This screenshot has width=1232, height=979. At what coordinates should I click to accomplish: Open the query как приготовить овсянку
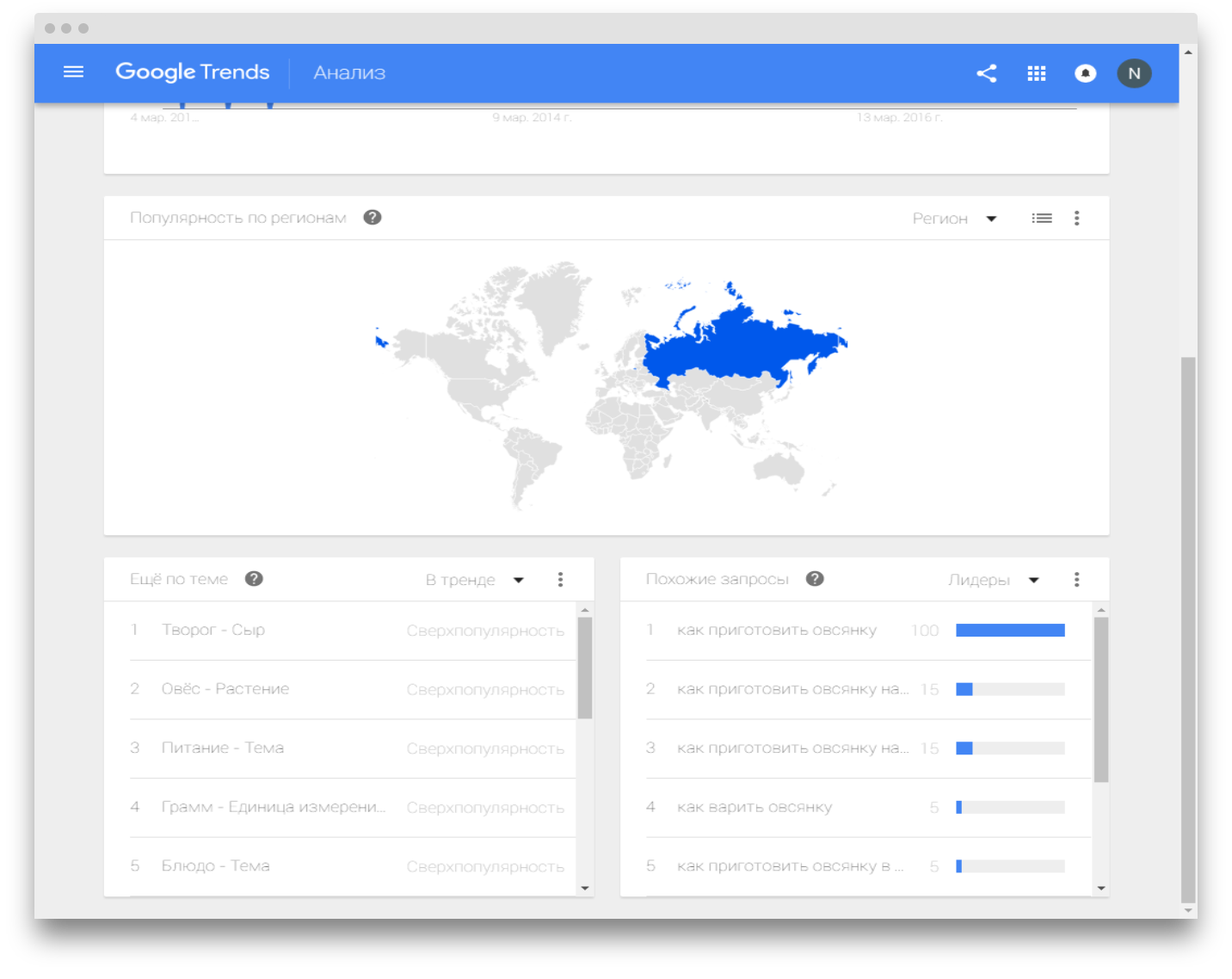(x=777, y=630)
